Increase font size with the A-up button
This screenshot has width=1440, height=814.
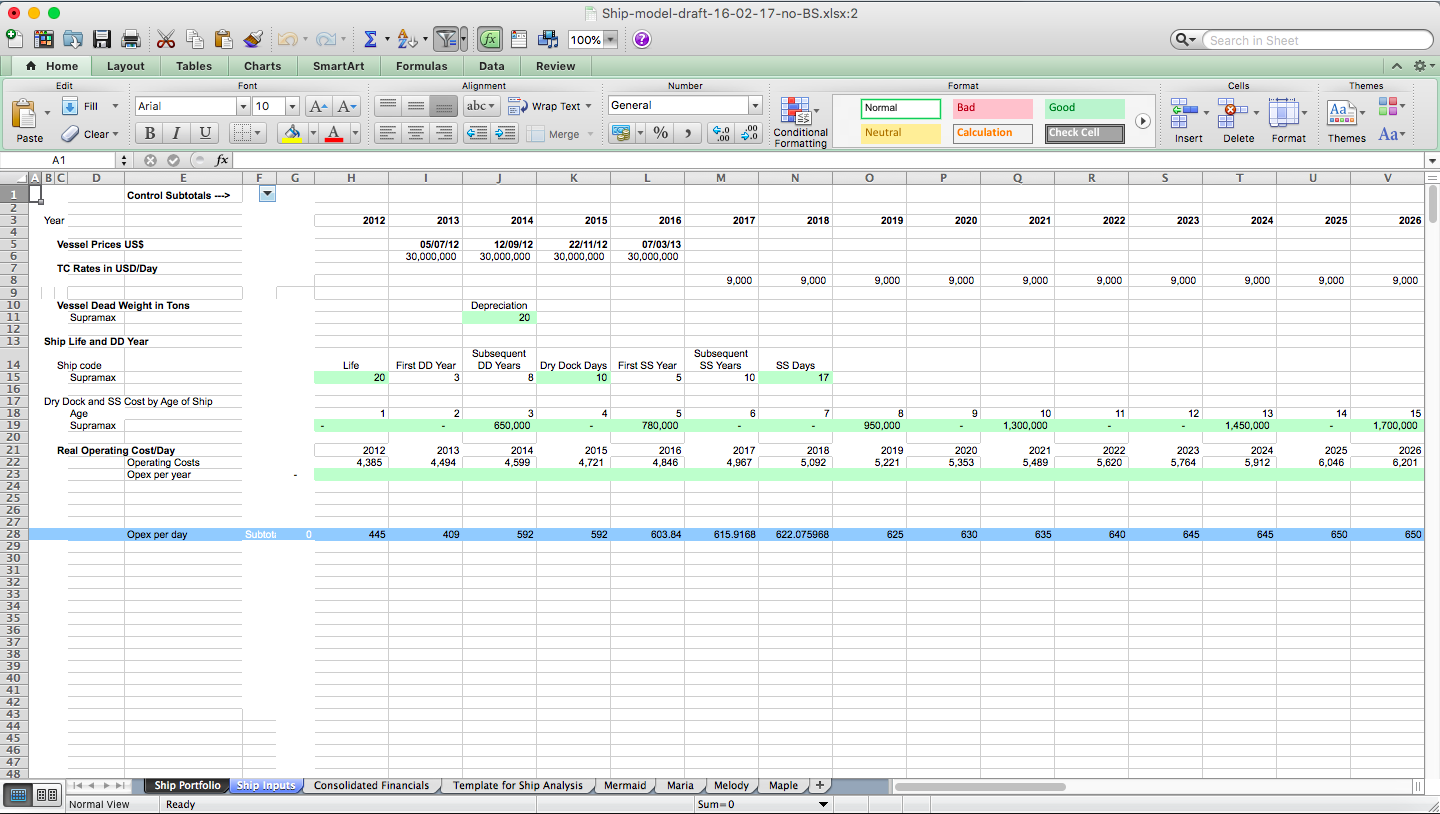tap(318, 106)
